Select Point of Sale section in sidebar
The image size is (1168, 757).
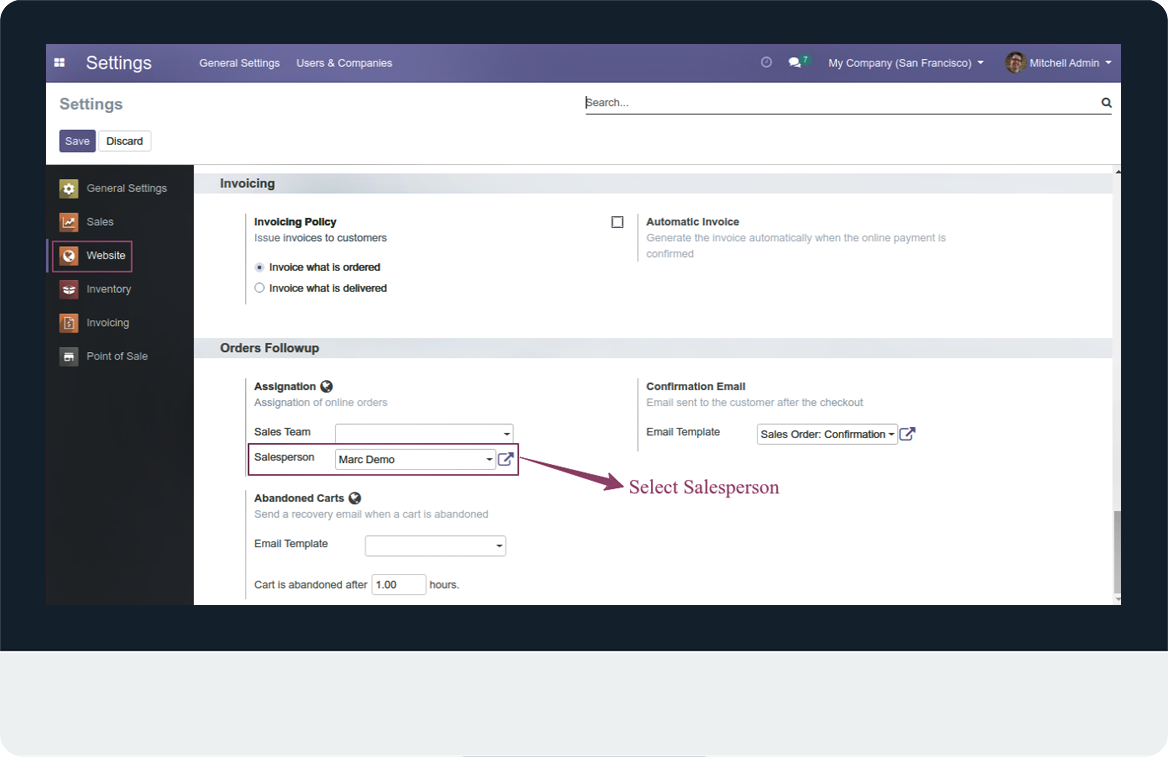[x=120, y=356]
